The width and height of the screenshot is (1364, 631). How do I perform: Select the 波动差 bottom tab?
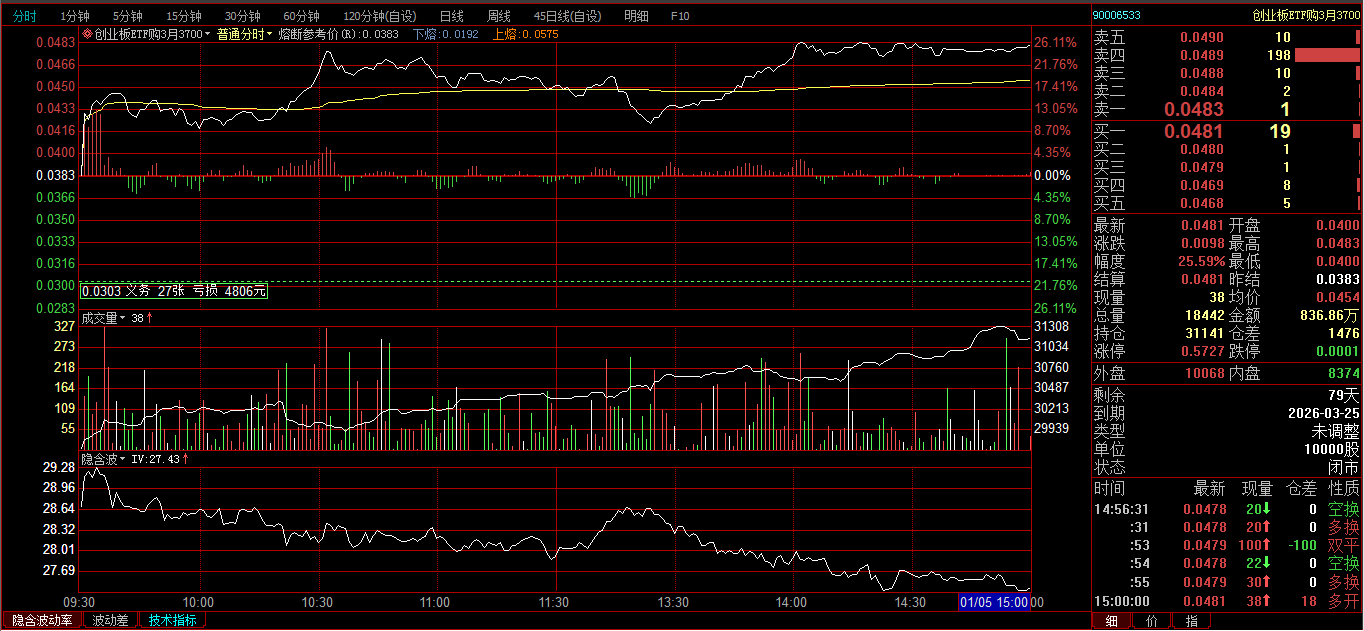(x=110, y=620)
